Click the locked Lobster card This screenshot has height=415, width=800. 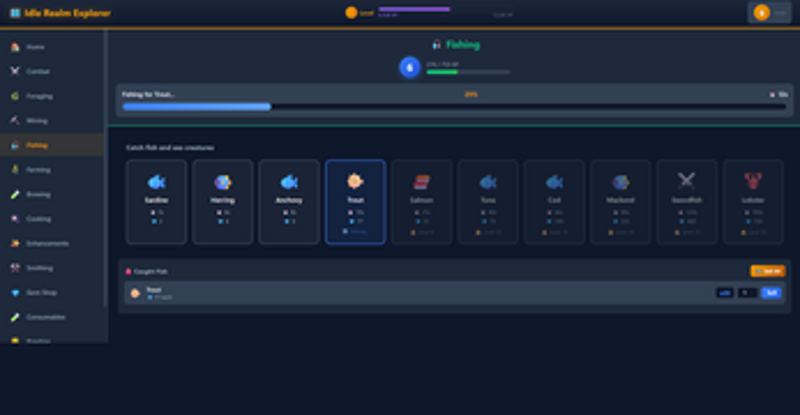(x=752, y=201)
